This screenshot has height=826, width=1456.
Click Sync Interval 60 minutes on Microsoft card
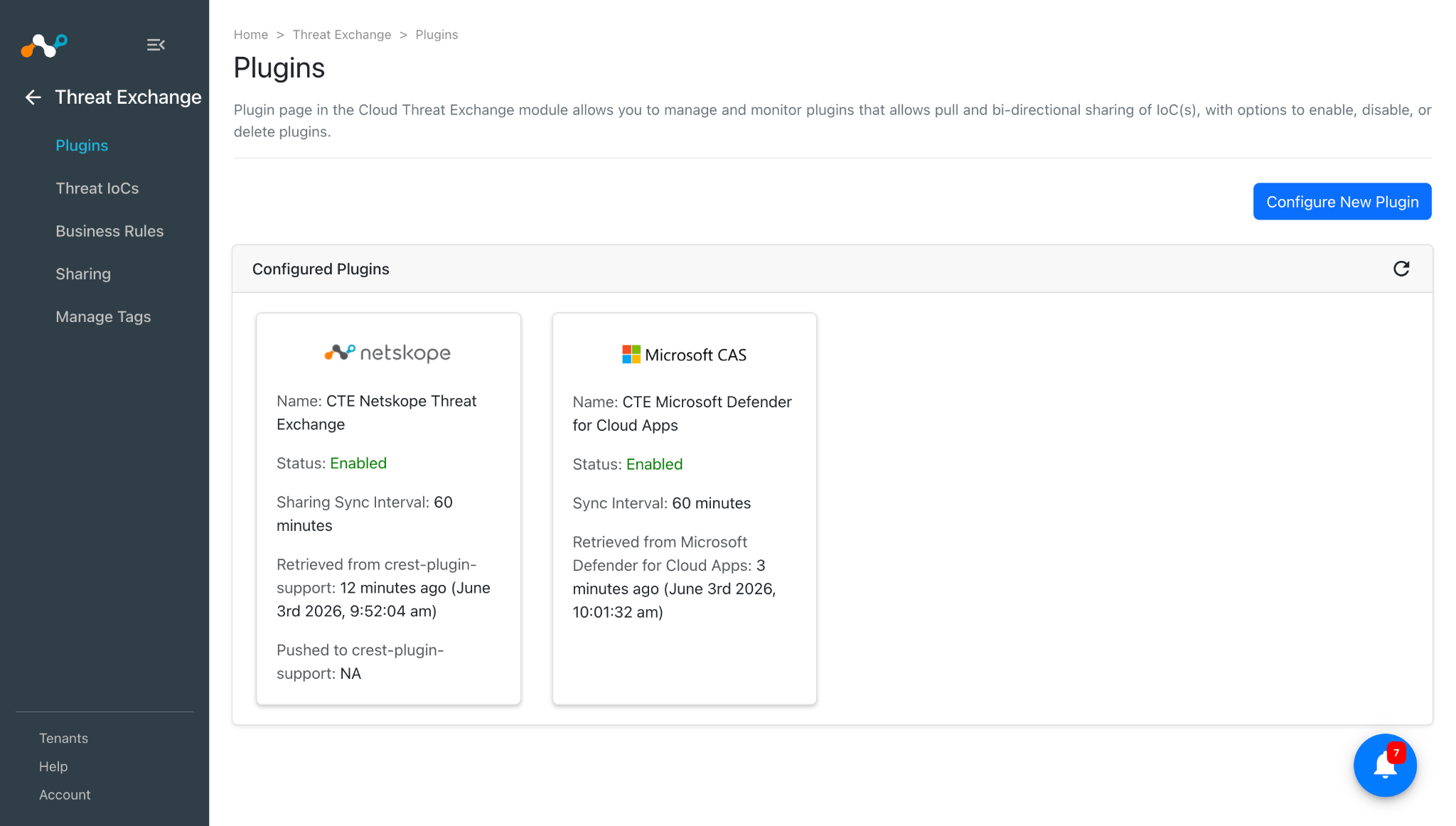662,503
